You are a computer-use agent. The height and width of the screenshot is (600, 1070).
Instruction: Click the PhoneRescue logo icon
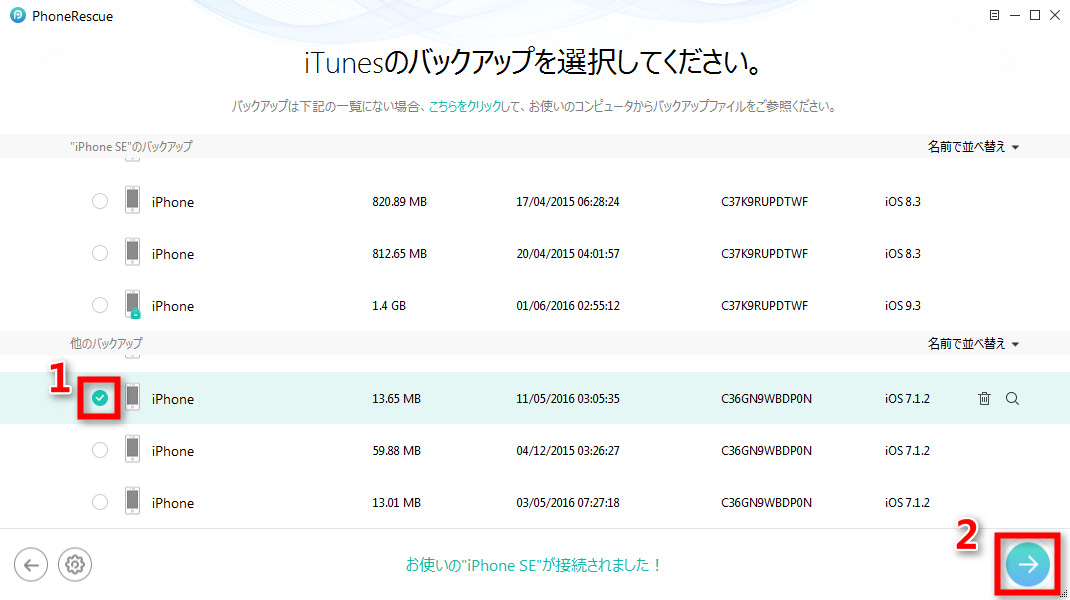18,16
